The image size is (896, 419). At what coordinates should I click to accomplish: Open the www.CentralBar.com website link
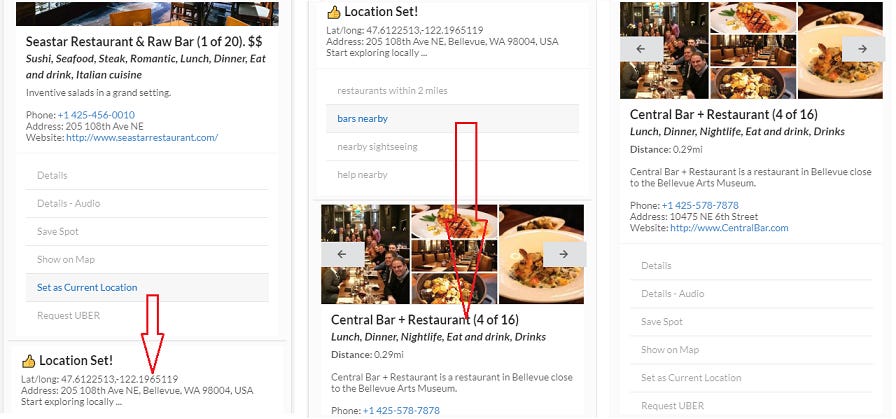729,228
